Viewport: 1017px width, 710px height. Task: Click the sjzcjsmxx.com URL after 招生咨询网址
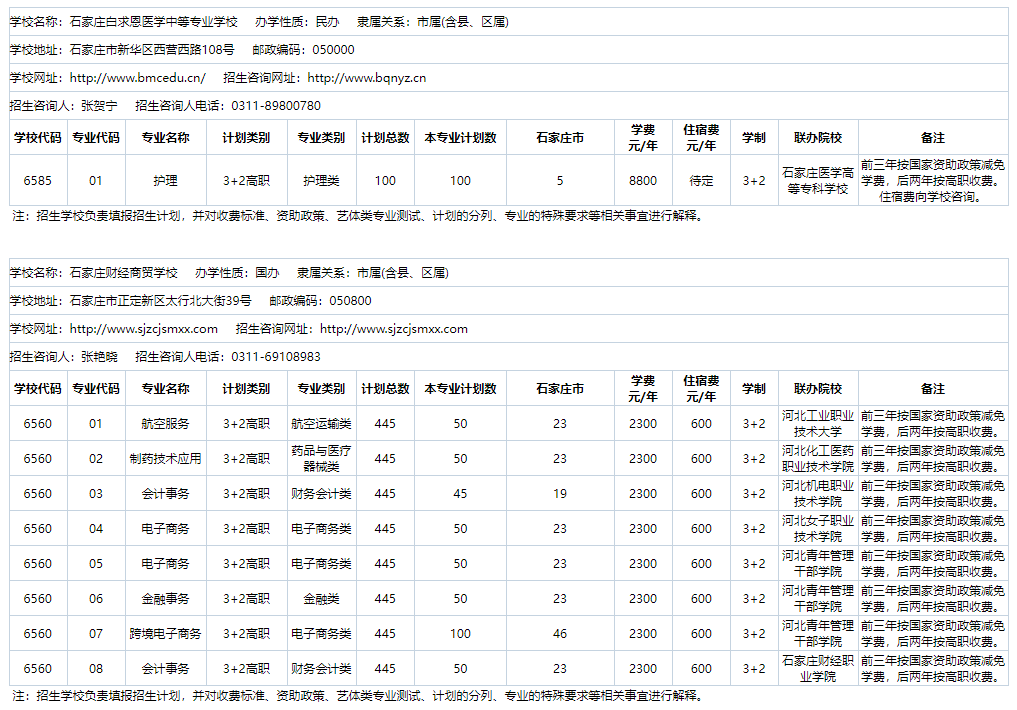click(393, 329)
